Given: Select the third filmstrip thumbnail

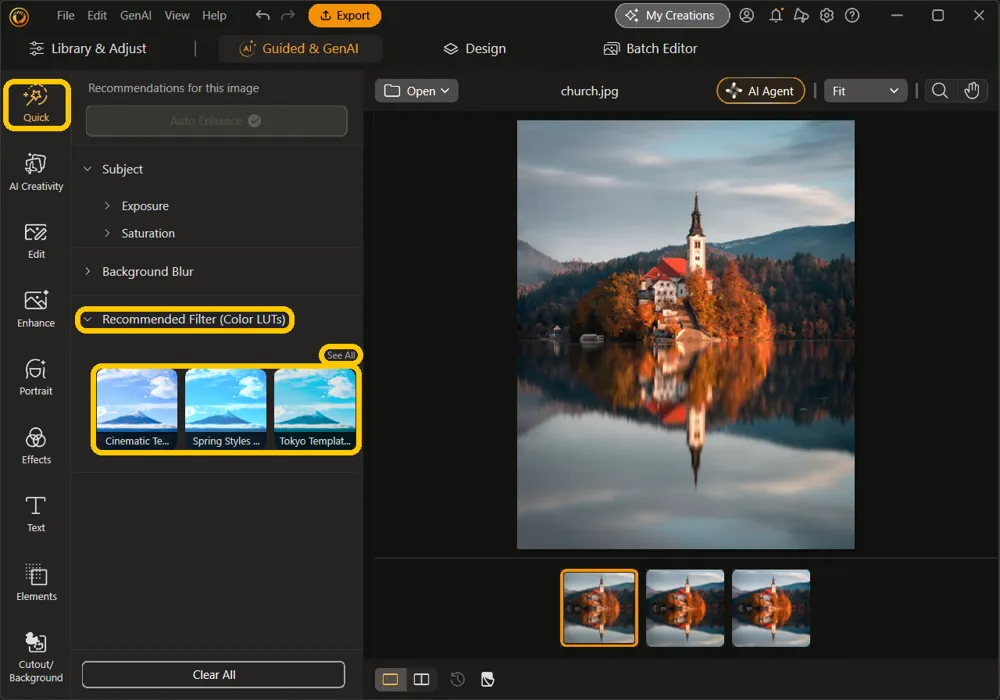Looking at the screenshot, I should tap(771, 608).
